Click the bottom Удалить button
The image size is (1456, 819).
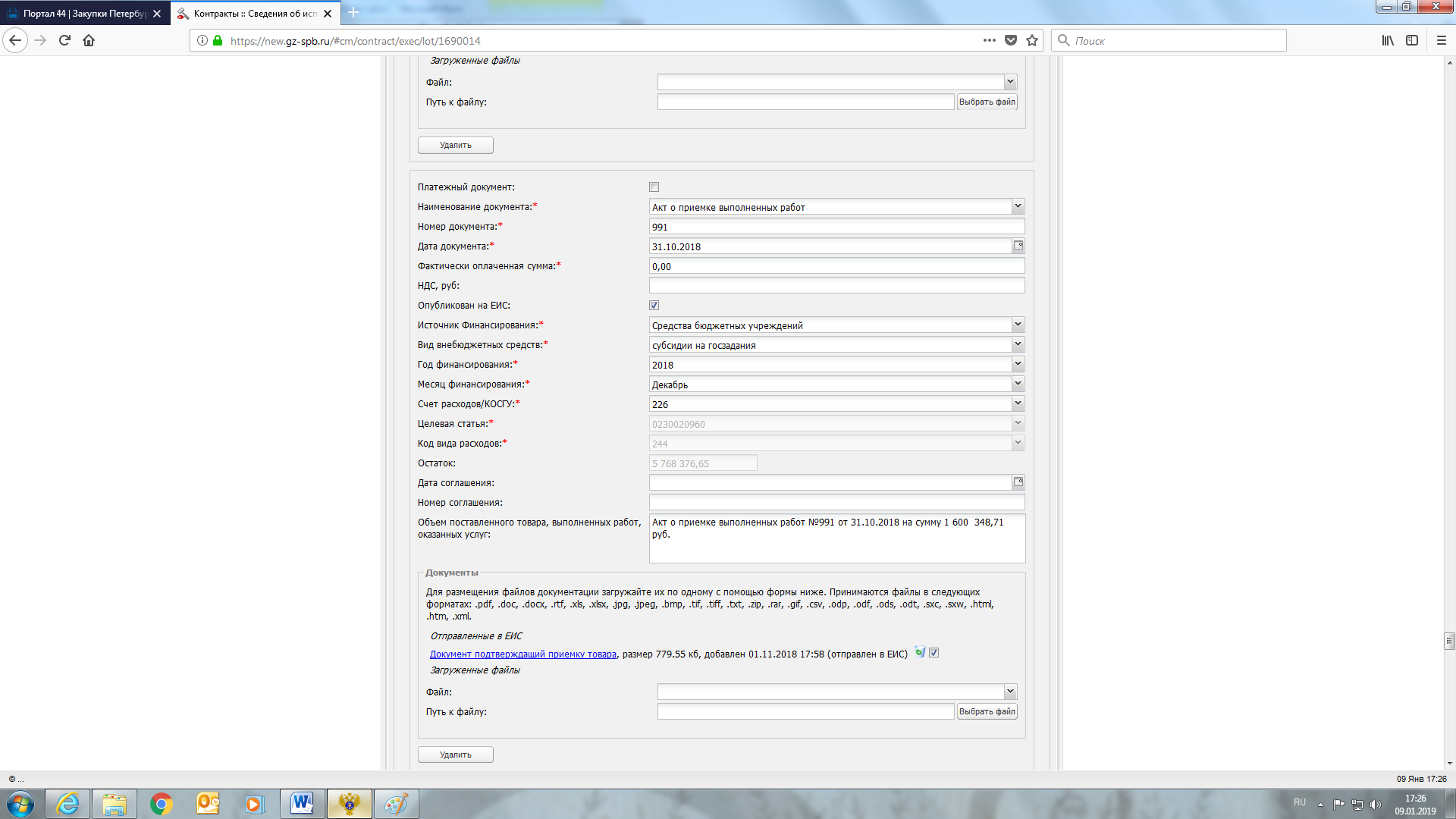455,755
